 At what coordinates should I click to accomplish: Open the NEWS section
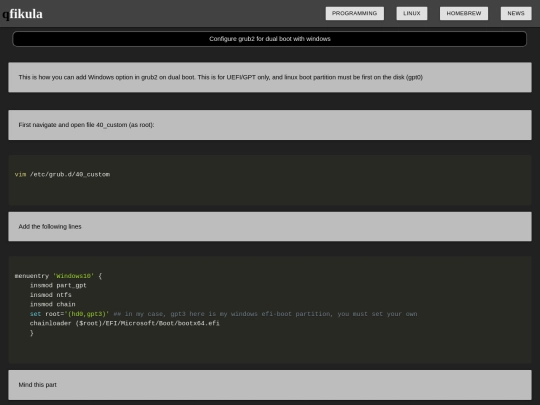(516, 13)
